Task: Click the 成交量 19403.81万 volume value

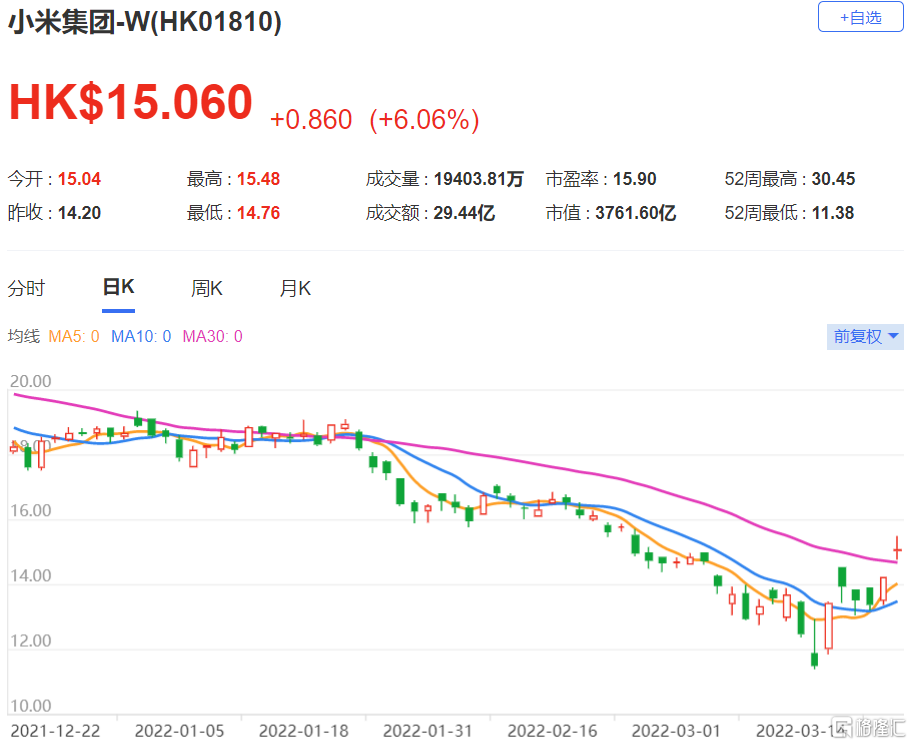Action: 479,179
